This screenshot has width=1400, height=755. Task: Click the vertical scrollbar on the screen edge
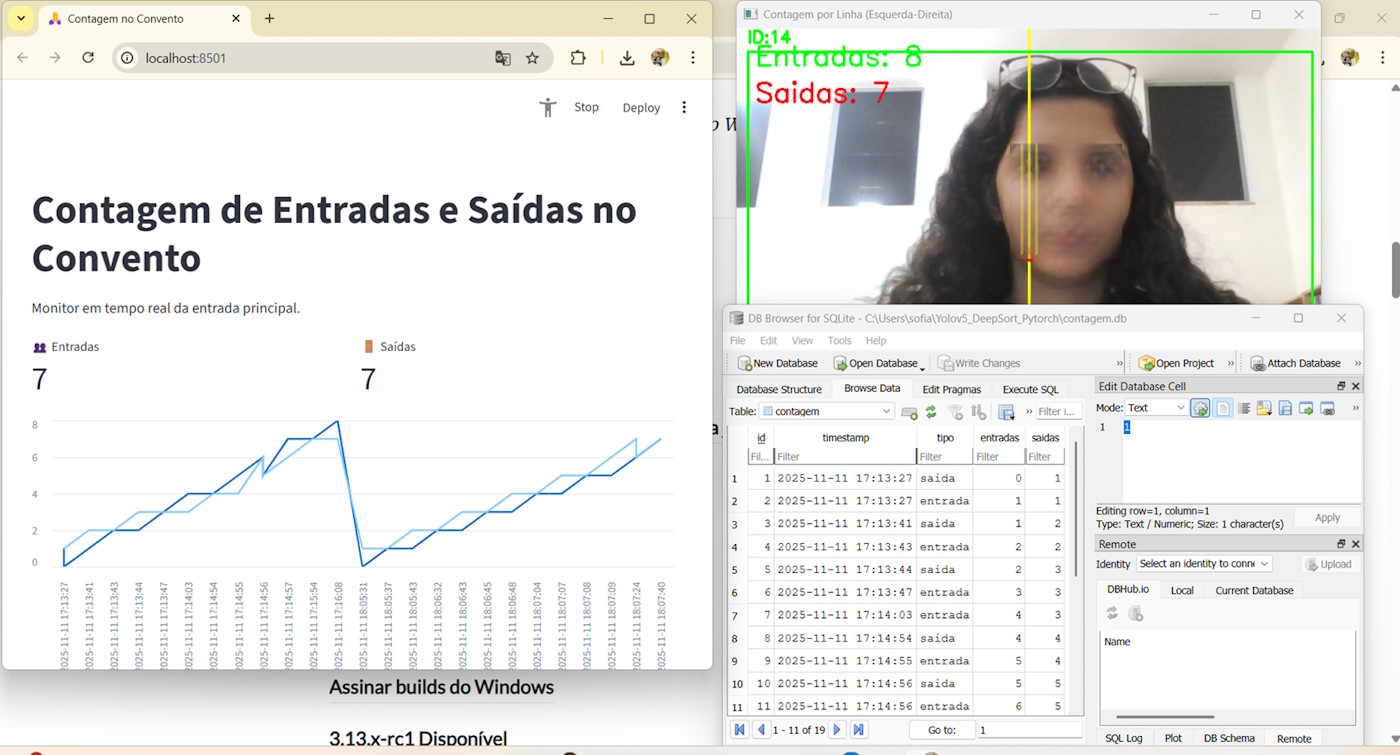point(1393,270)
